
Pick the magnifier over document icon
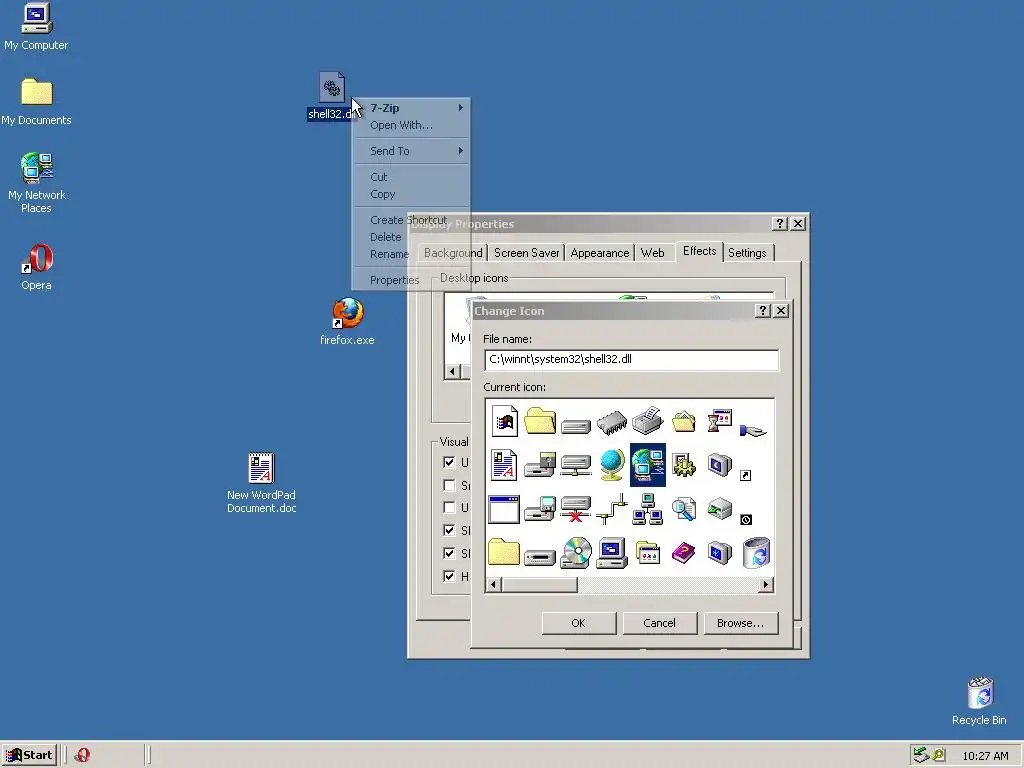click(x=684, y=509)
